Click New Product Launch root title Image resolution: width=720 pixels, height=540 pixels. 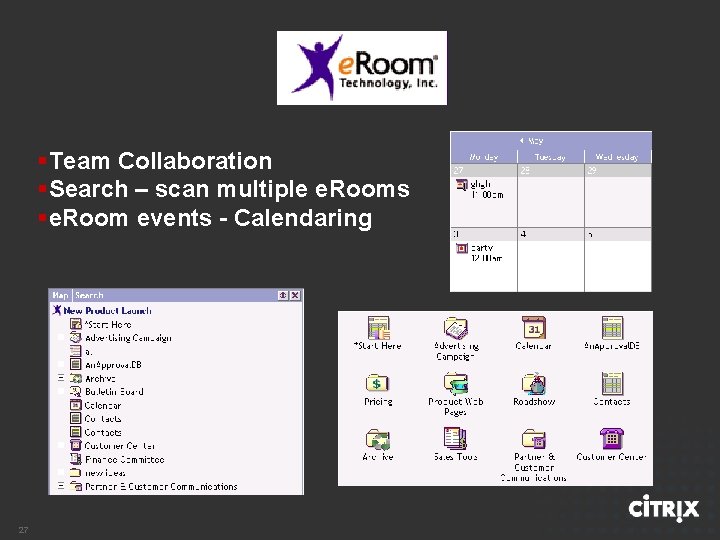pyautogui.click(x=107, y=310)
